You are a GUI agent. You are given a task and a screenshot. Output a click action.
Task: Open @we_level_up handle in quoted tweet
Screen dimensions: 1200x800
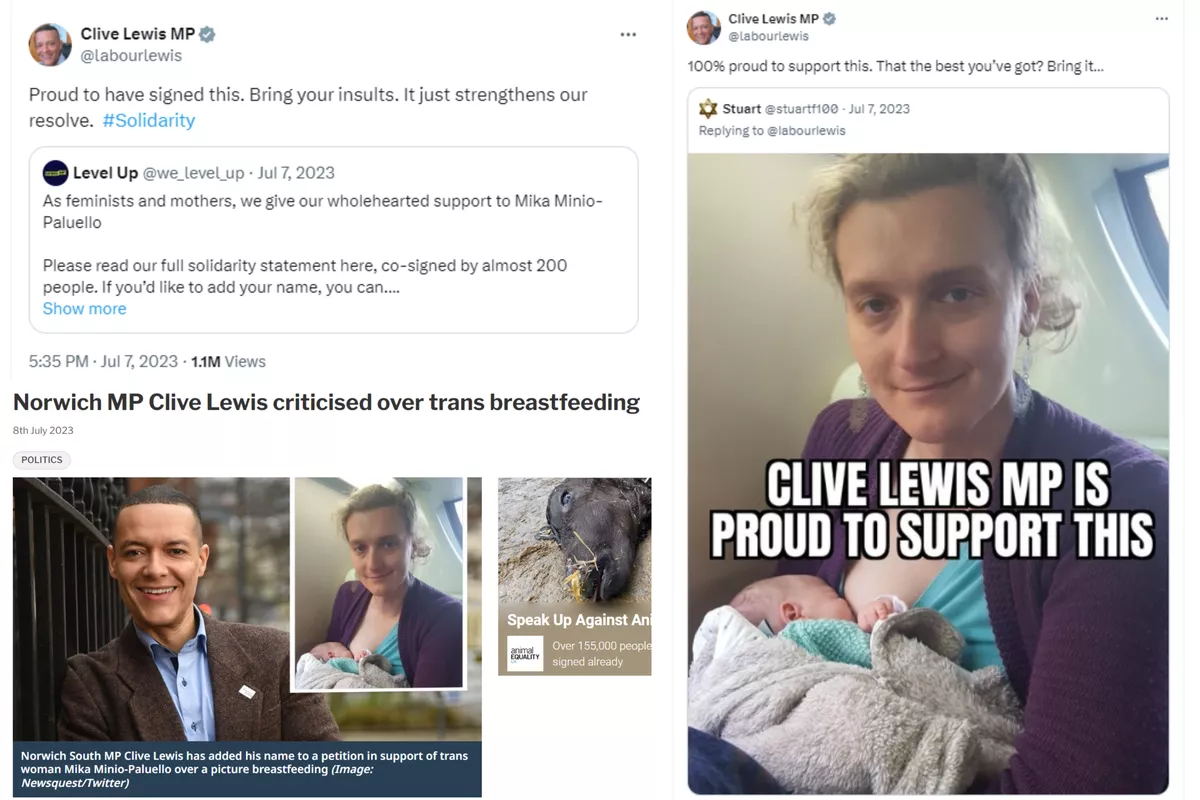coord(193,173)
